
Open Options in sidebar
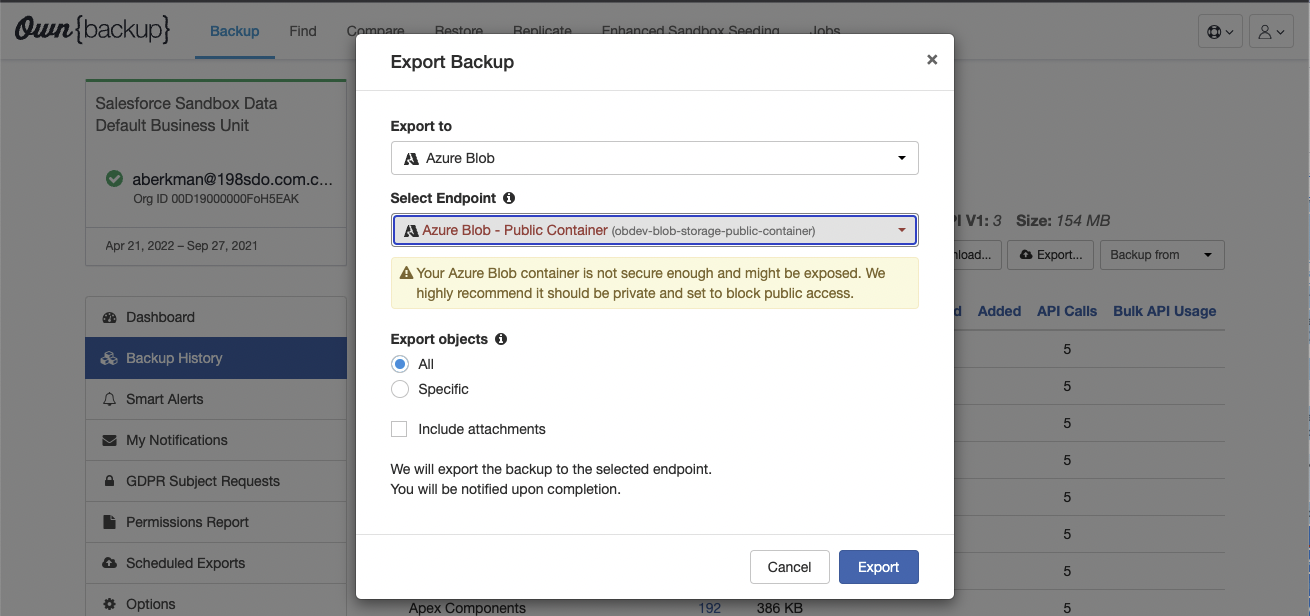point(216,604)
